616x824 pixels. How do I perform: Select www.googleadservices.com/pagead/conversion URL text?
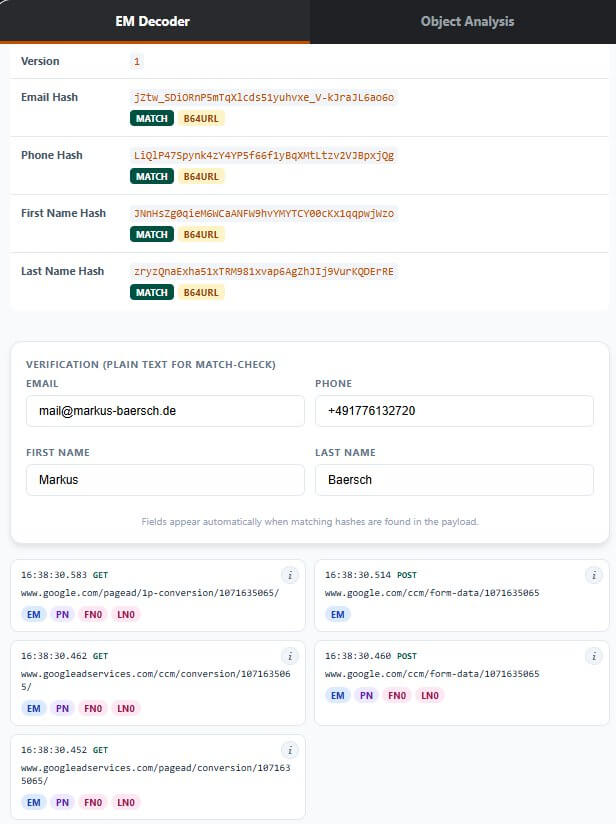tap(156, 775)
